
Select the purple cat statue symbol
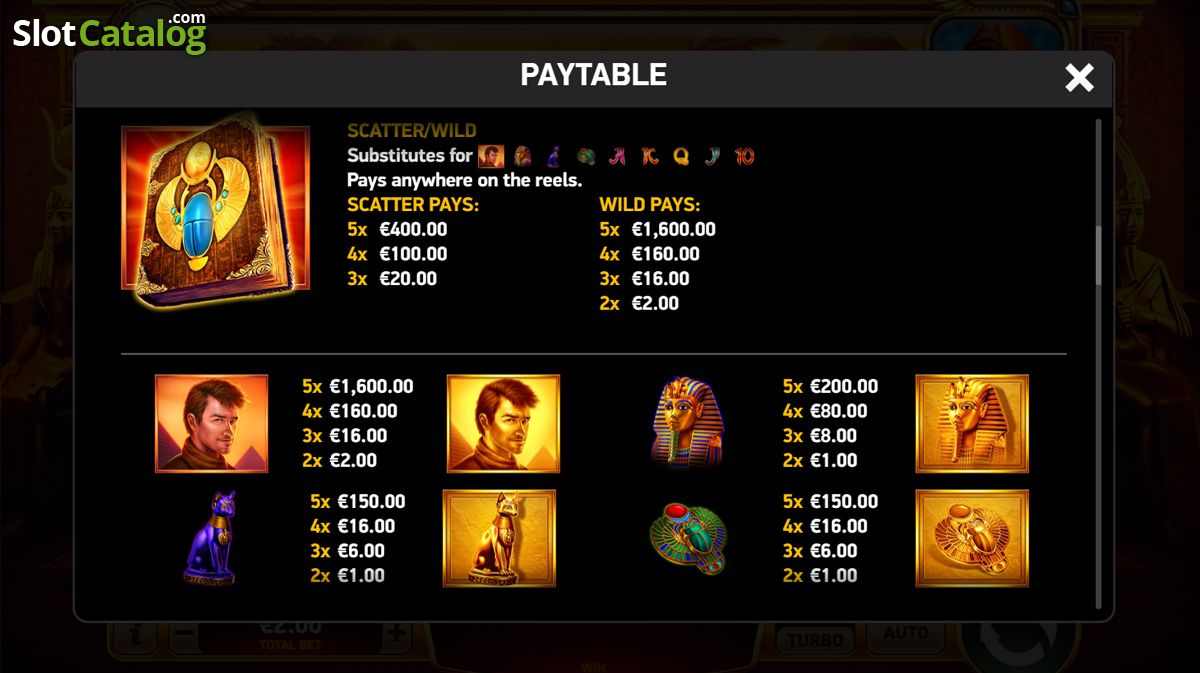[x=210, y=538]
